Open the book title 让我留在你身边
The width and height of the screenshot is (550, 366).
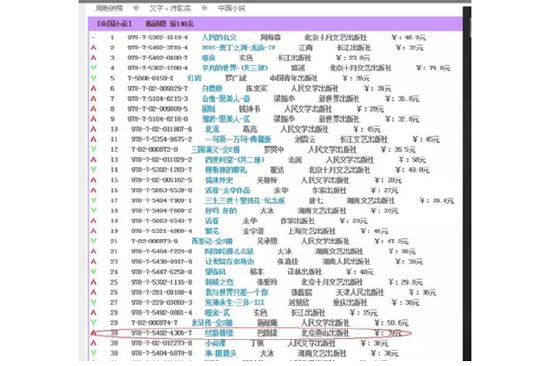pyautogui.click(x=230, y=261)
